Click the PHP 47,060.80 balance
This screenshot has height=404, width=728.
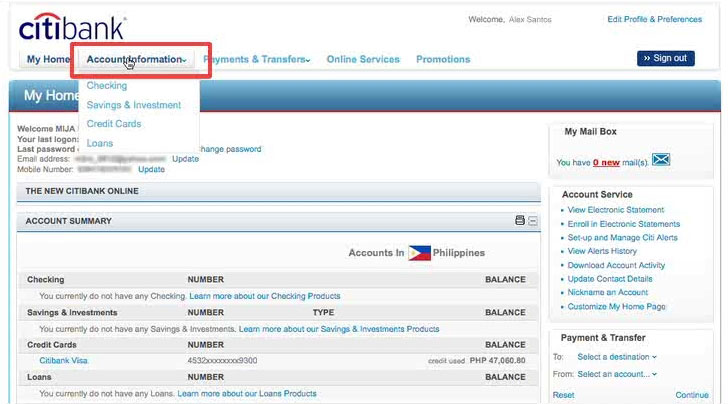point(498,361)
